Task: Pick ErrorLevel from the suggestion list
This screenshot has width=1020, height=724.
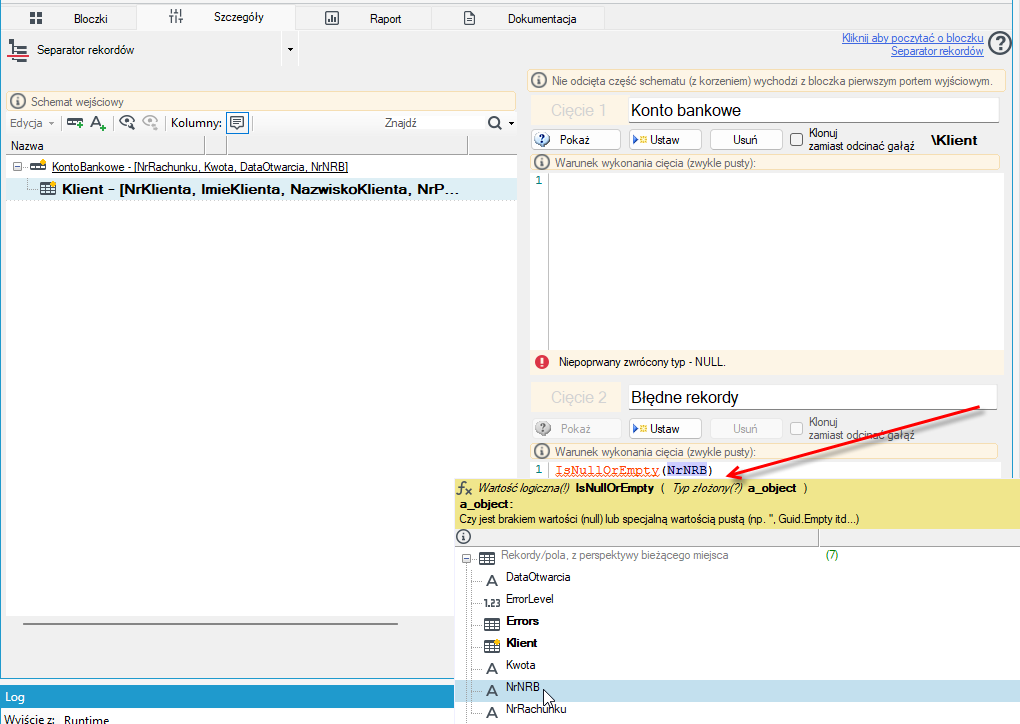Action: (530, 599)
